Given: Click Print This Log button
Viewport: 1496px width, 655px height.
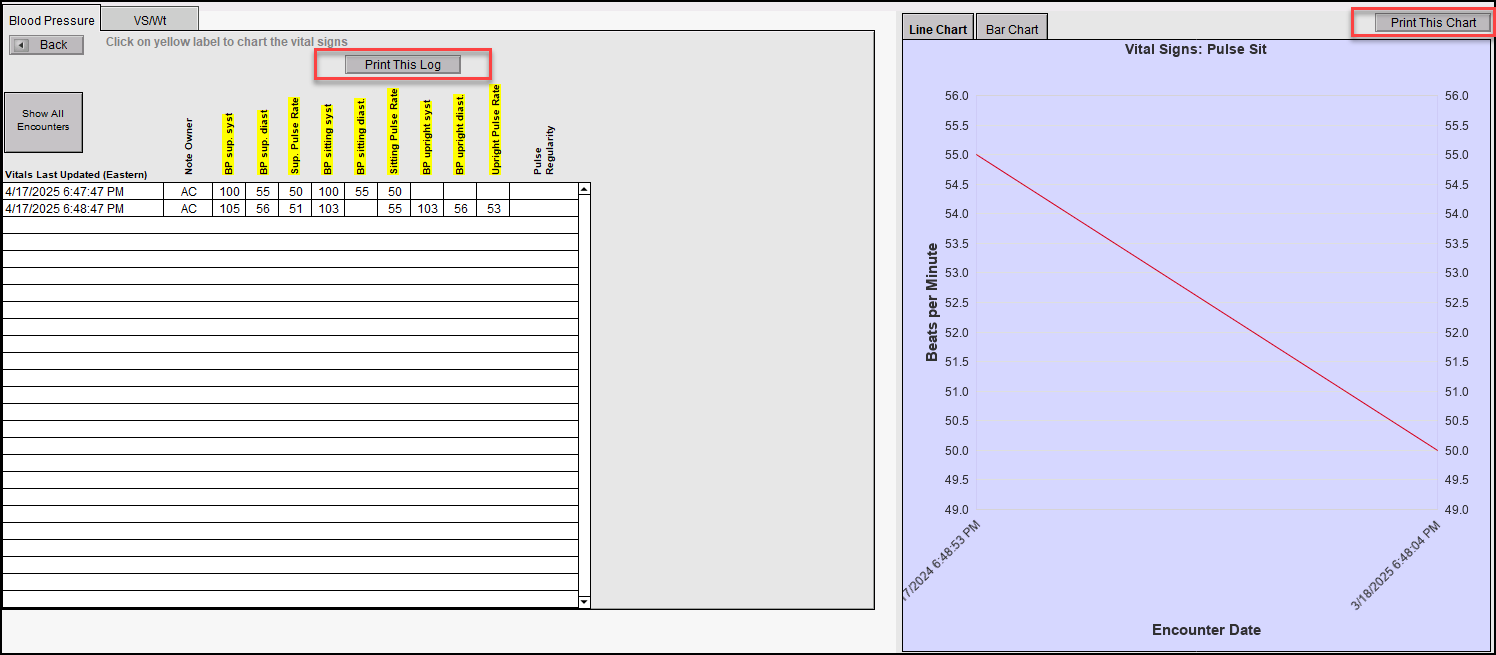Looking at the screenshot, I should [x=402, y=65].
